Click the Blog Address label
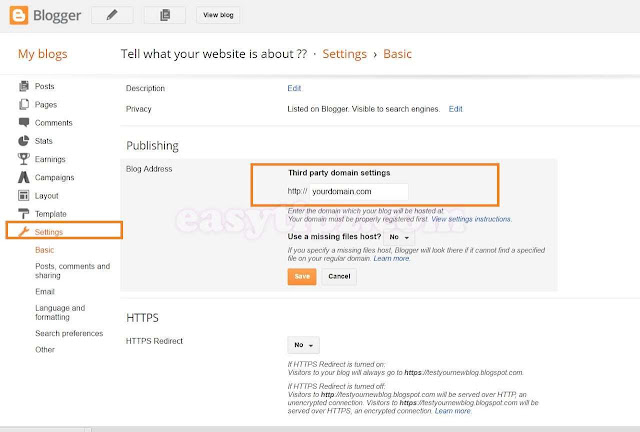 (x=149, y=169)
